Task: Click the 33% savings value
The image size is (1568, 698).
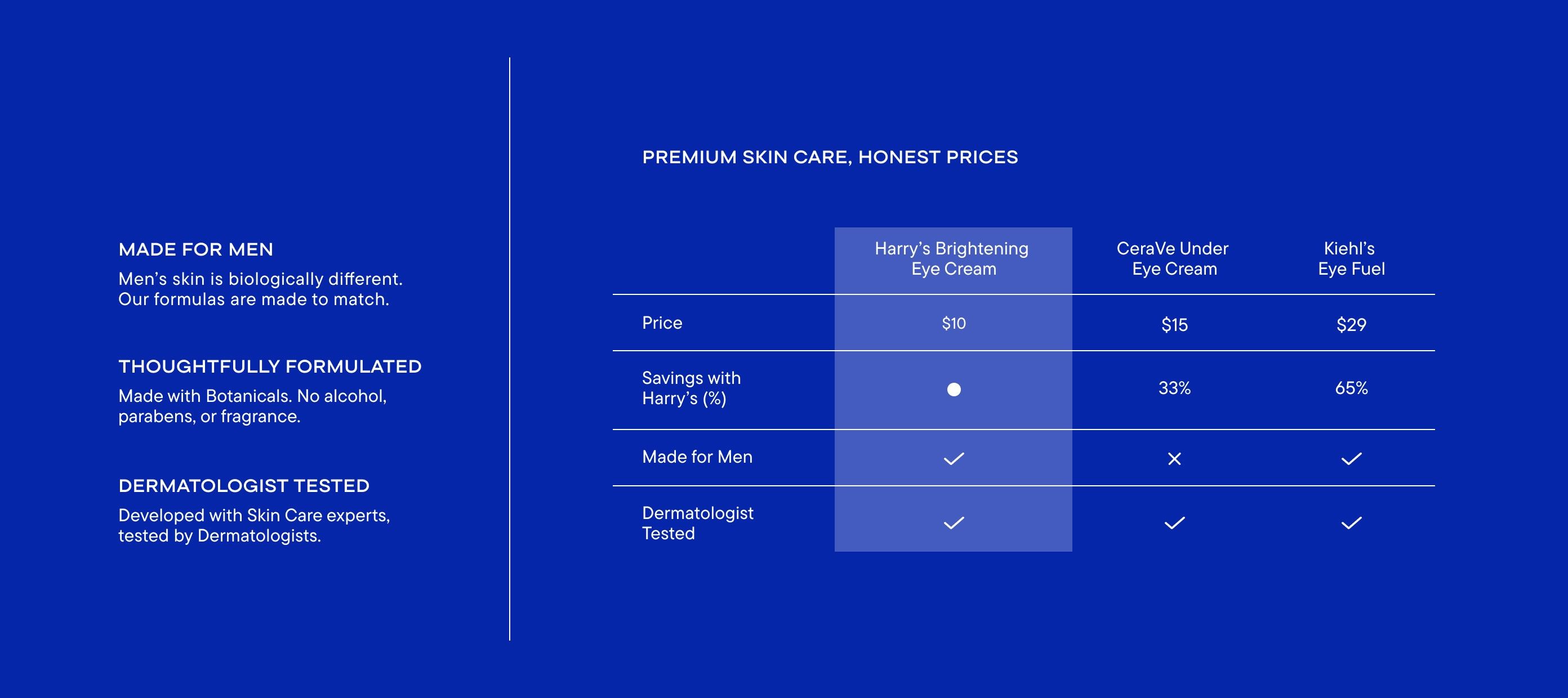Action: coord(1174,388)
